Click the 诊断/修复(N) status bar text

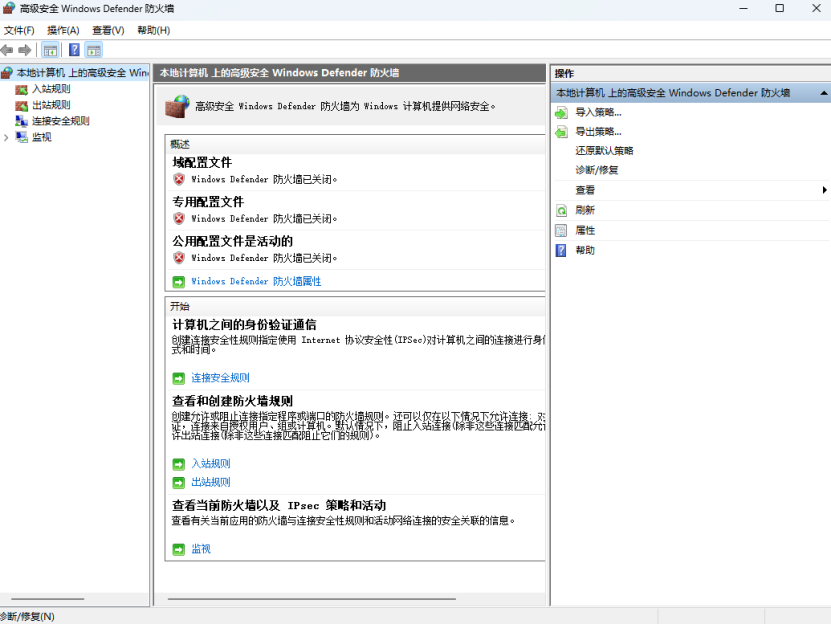27,617
